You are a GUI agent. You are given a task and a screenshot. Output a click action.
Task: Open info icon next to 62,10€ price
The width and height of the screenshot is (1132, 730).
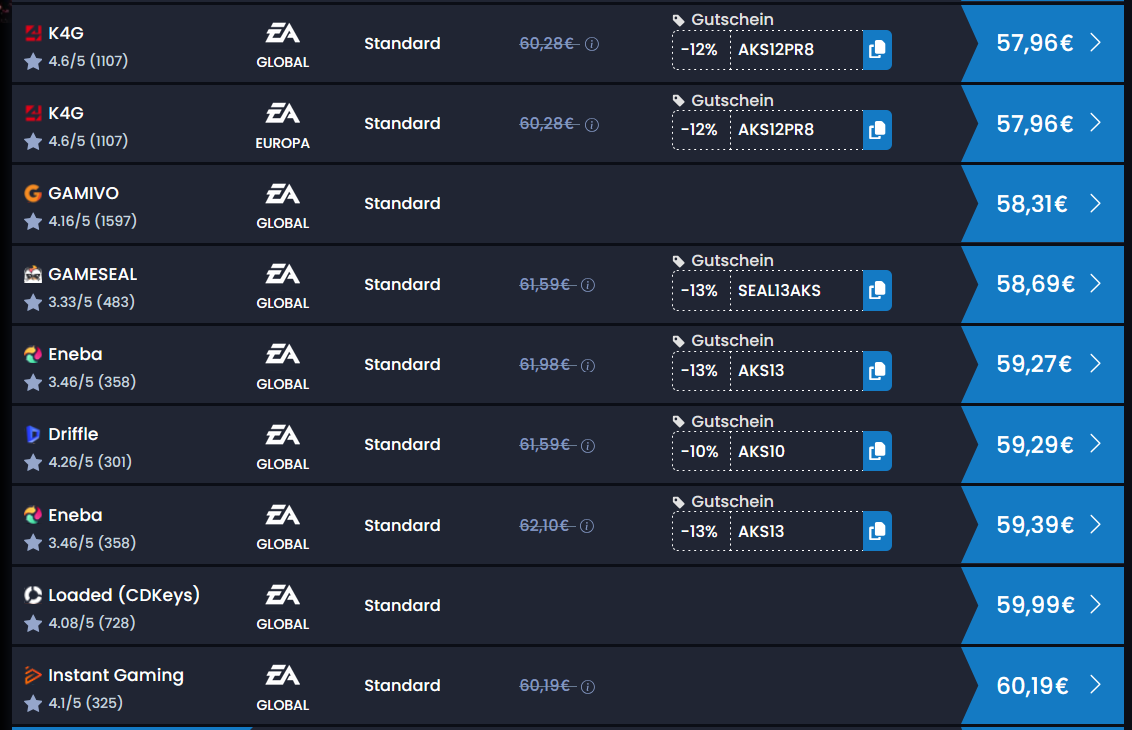pos(587,526)
